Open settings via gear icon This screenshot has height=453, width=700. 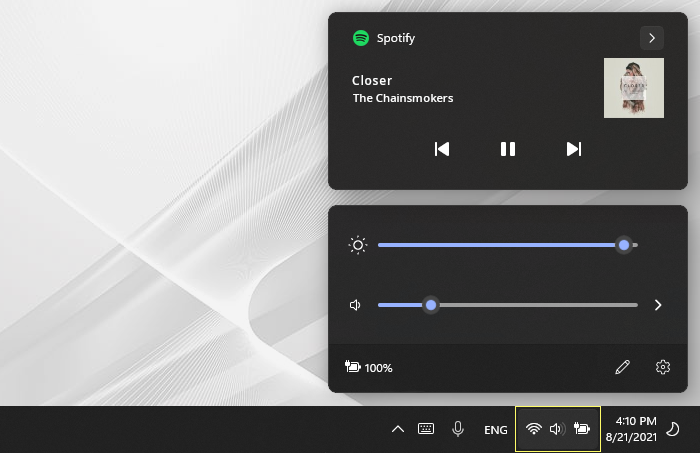662,367
